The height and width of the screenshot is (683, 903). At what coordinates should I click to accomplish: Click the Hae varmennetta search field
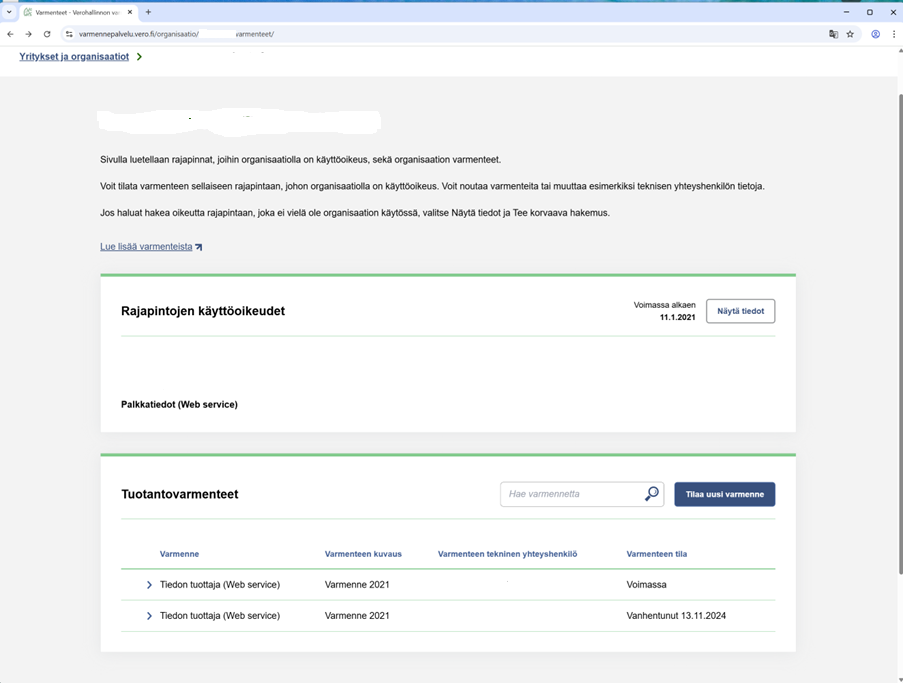pyautogui.click(x=572, y=494)
